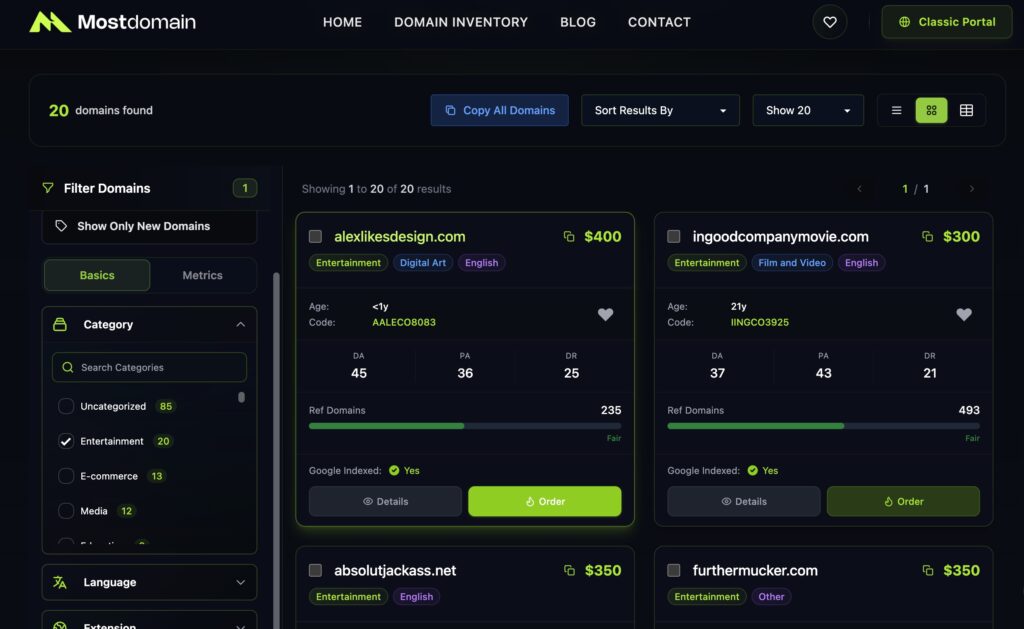
Task: Open the favorites heart in header
Action: click(x=829, y=22)
